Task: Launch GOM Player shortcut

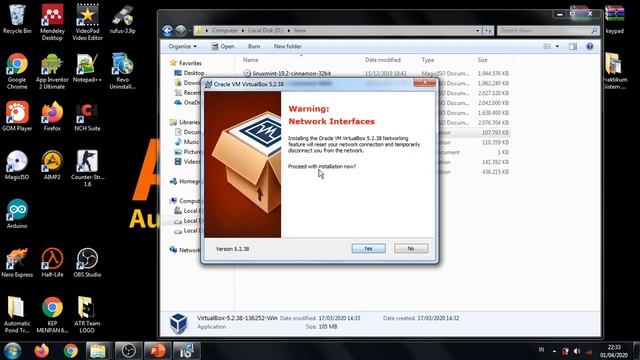Action: pyautogui.click(x=17, y=116)
